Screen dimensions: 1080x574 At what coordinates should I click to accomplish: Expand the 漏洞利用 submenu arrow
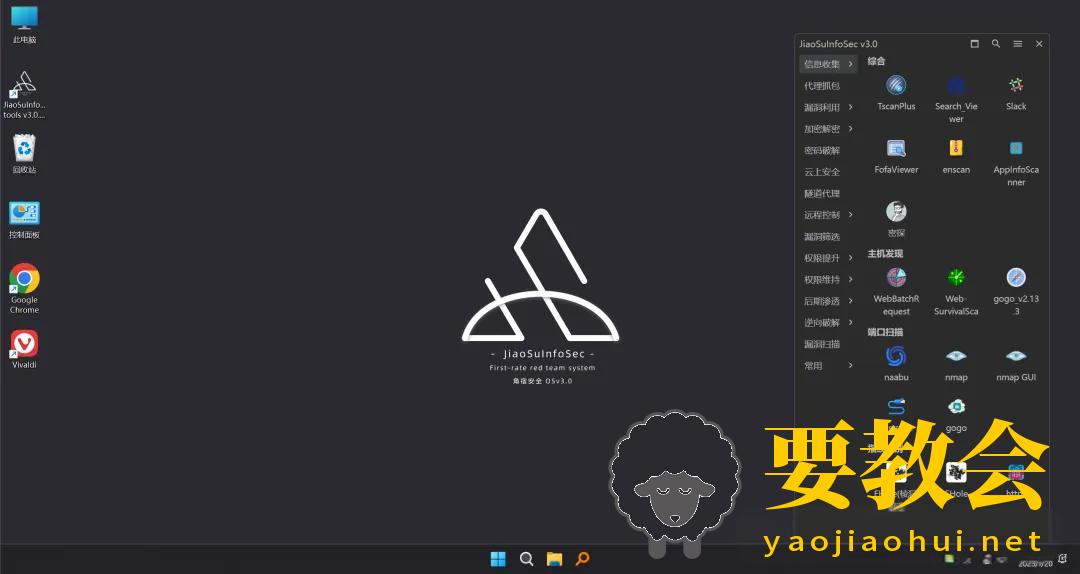[x=851, y=107]
